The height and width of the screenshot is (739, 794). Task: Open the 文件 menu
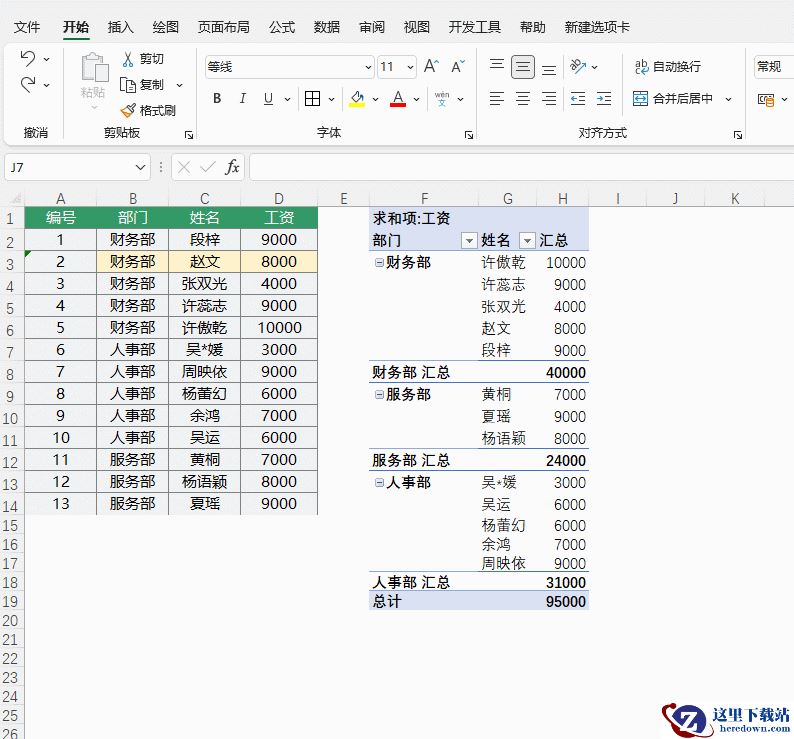[27, 27]
